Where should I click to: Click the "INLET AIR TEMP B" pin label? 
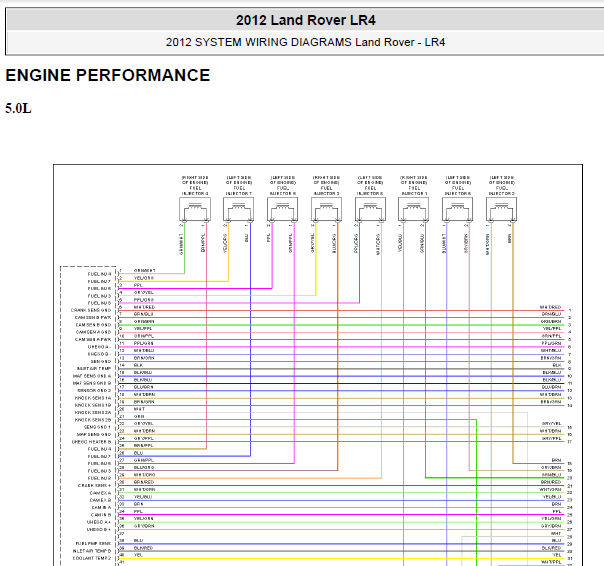pos(92,551)
